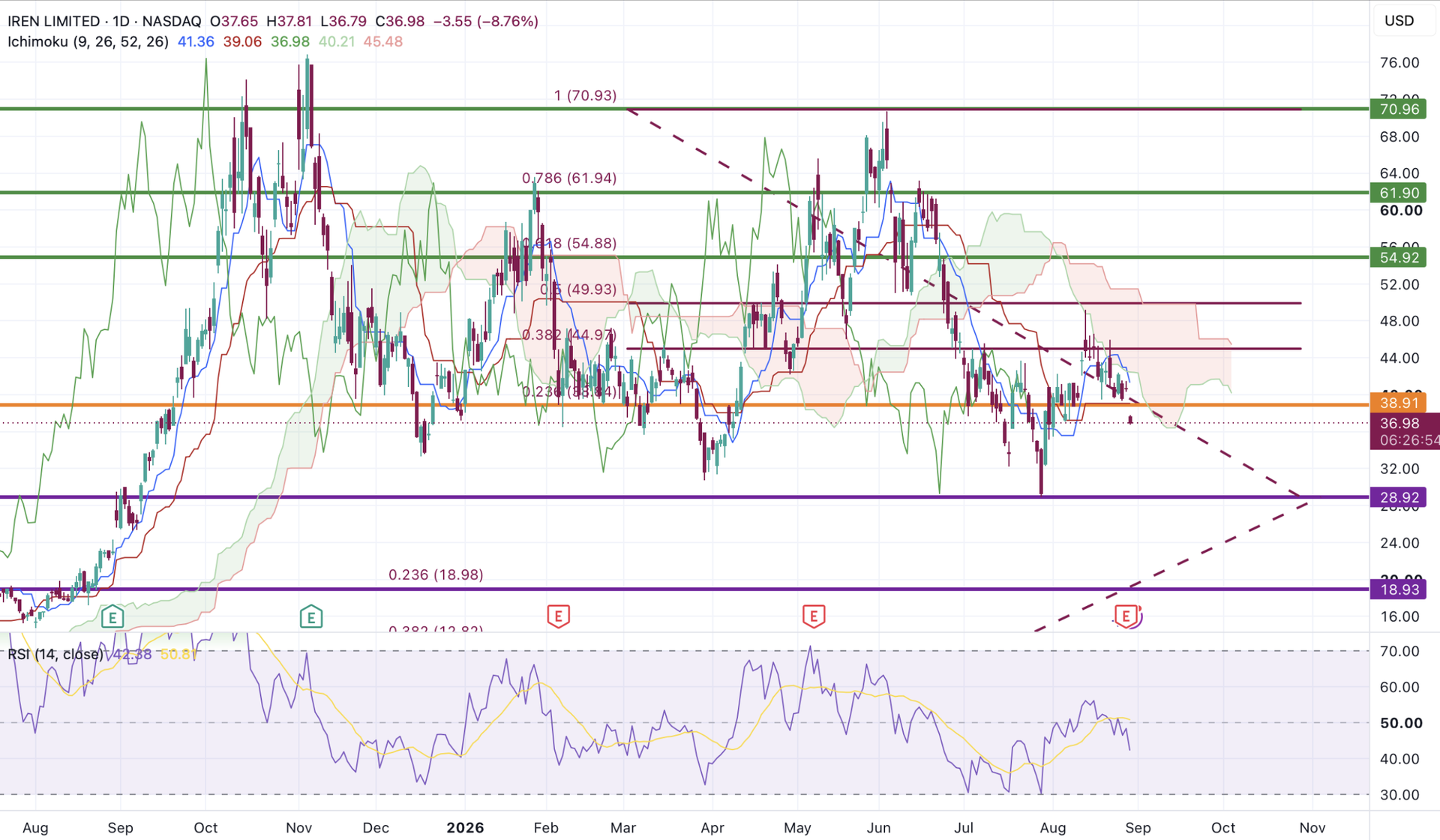Click the green earnings marker nearest the chart's left edge
1440x840 pixels.
(x=112, y=617)
